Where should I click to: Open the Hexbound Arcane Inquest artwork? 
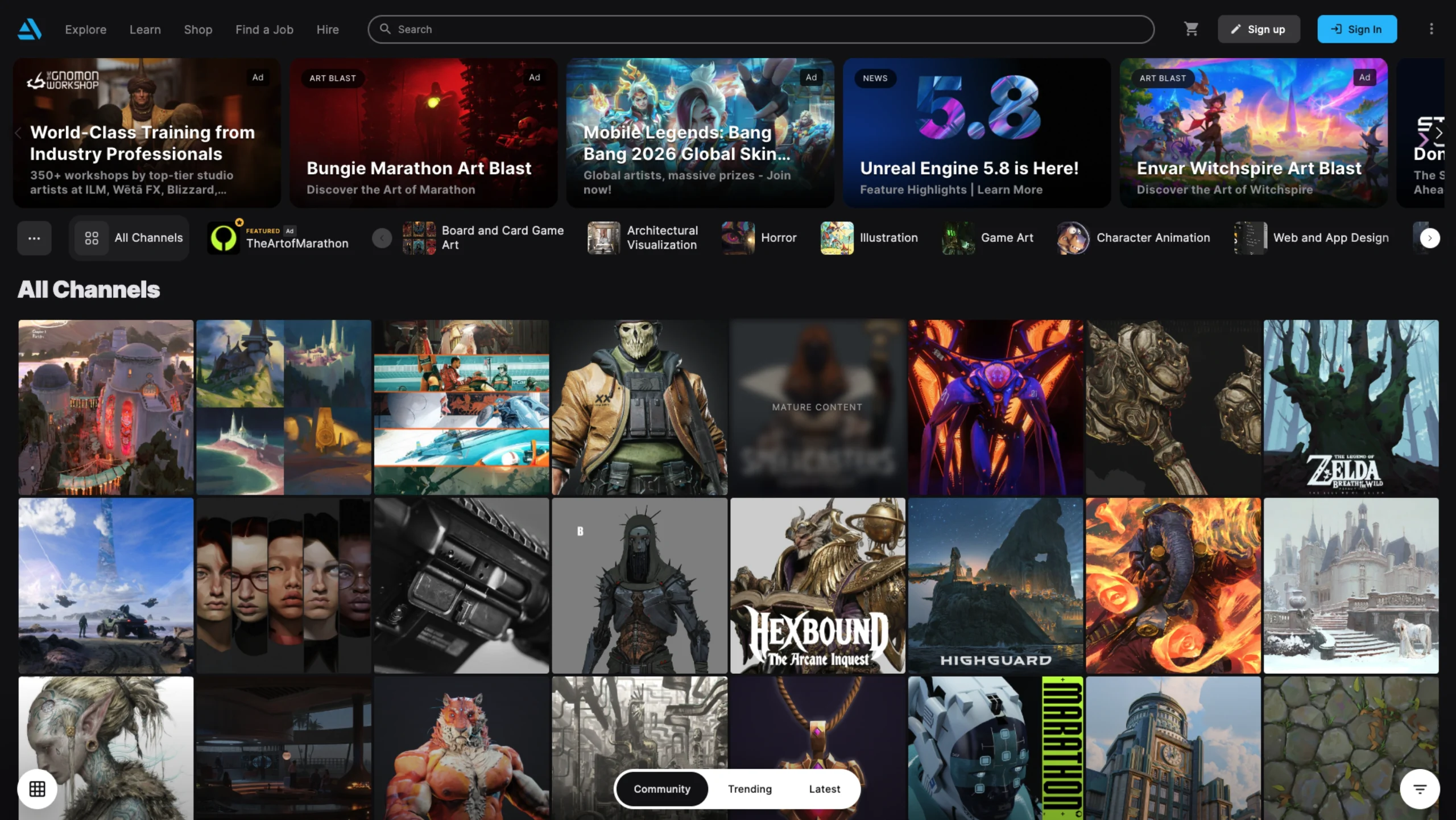tap(817, 586)
